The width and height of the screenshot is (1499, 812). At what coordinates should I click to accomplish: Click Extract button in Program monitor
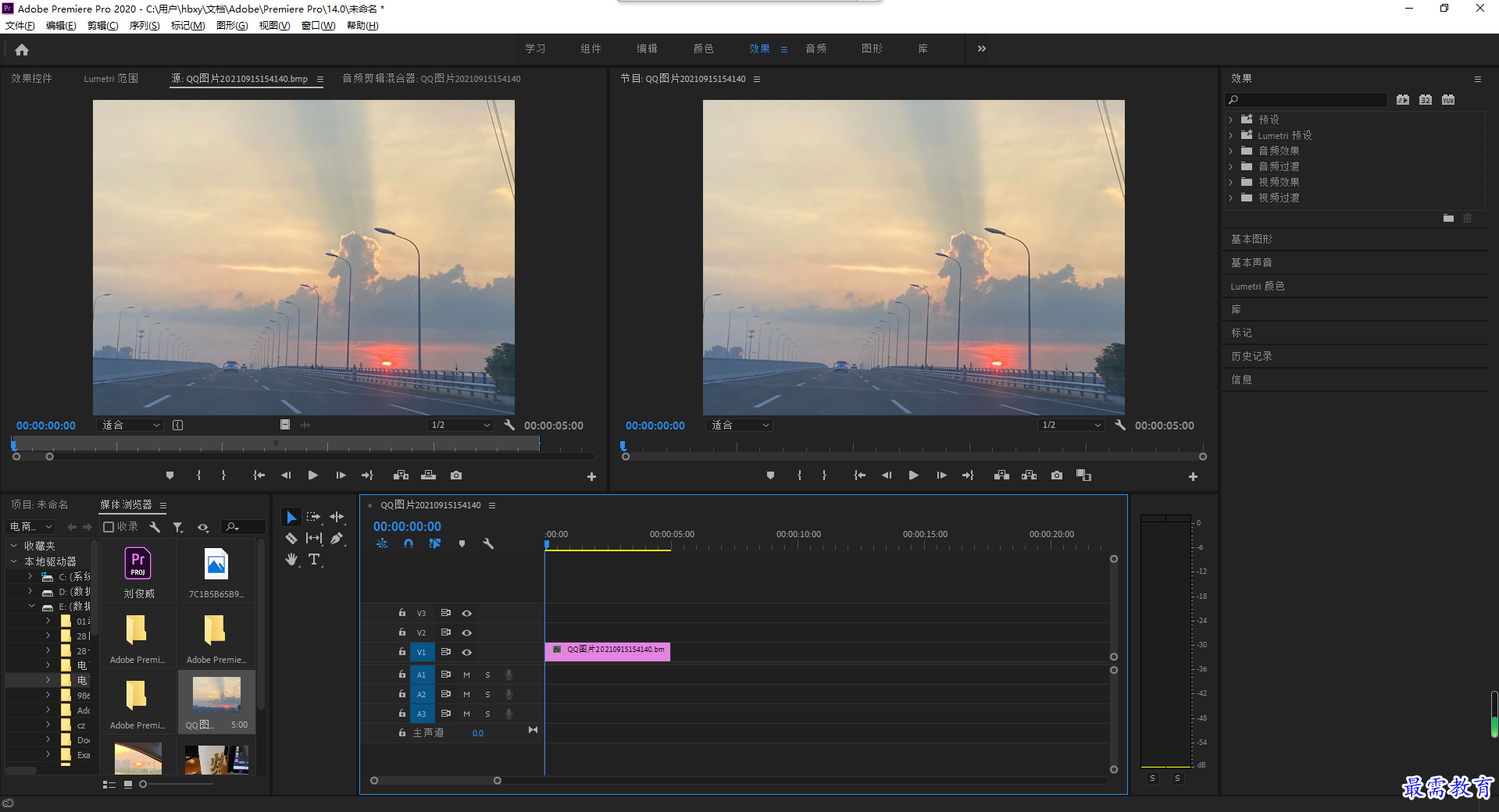coord(1029,475)
